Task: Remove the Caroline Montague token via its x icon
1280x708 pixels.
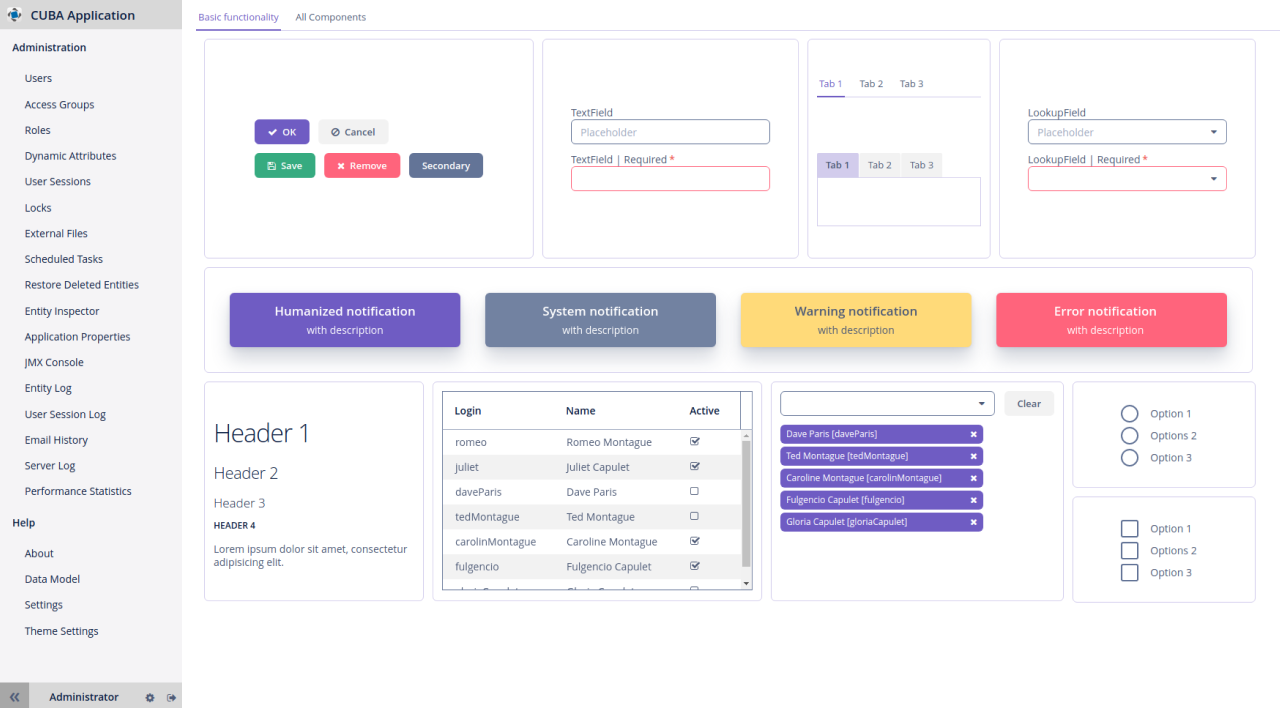Action: click(x=974, y=478)
